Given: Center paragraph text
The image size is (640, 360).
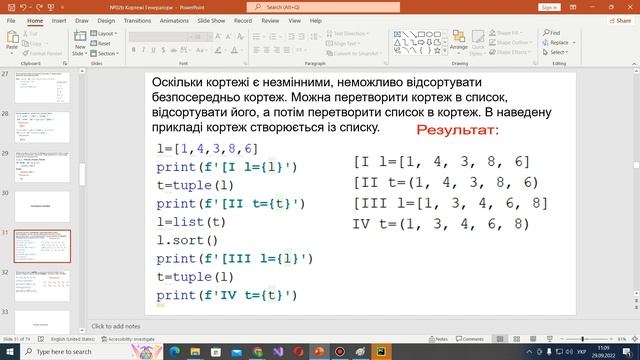Looking at the screenshot, I should coord(267,50).
